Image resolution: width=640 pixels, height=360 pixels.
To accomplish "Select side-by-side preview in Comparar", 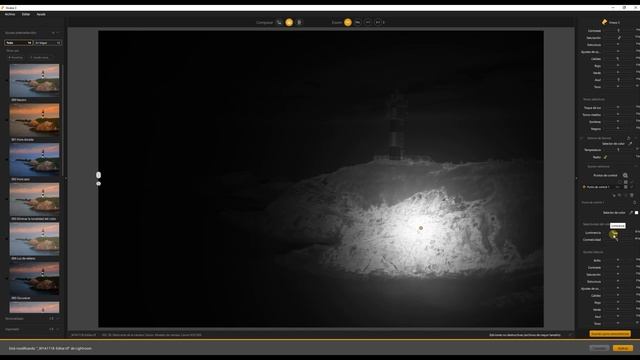I will point(299,22).
